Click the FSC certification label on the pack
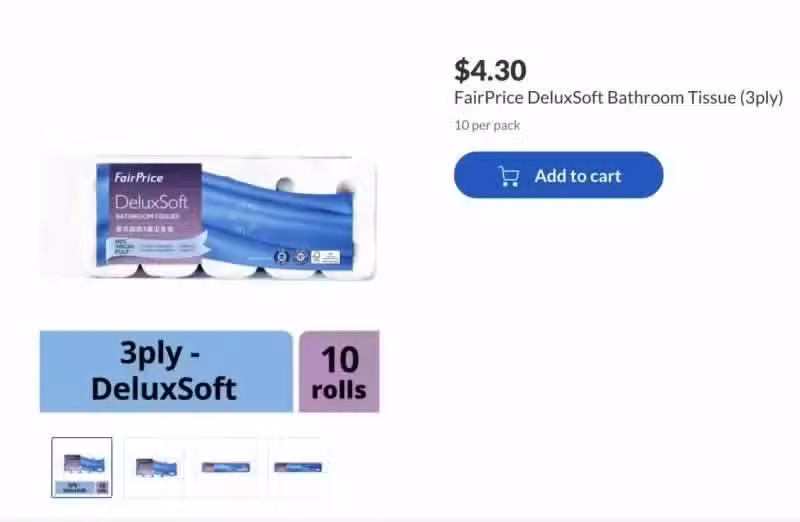 [x=326, y=257]
